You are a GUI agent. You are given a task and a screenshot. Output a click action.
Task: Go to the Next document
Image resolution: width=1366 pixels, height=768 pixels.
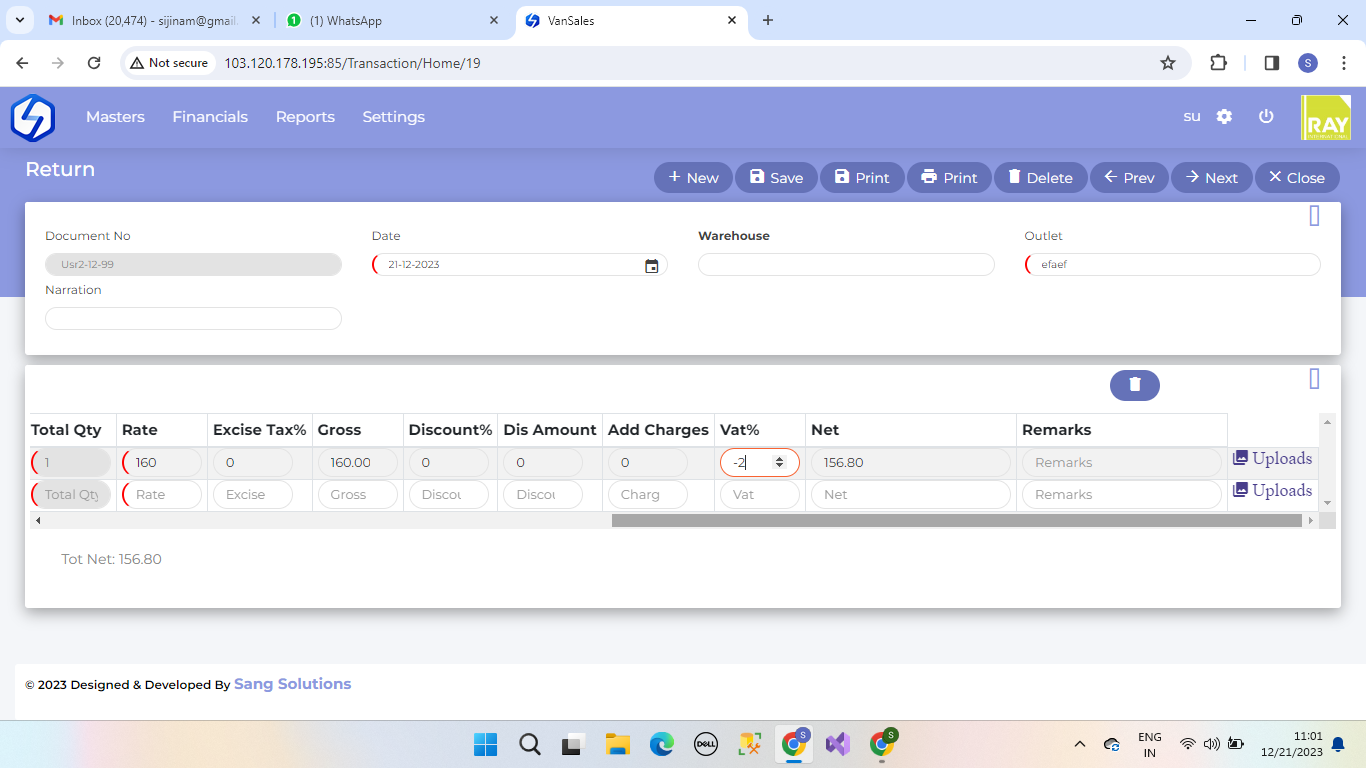click(1211, 177)
